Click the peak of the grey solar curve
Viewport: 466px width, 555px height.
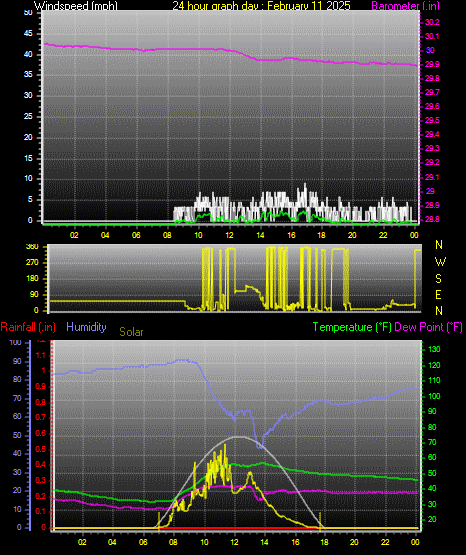tap(238, 437)
